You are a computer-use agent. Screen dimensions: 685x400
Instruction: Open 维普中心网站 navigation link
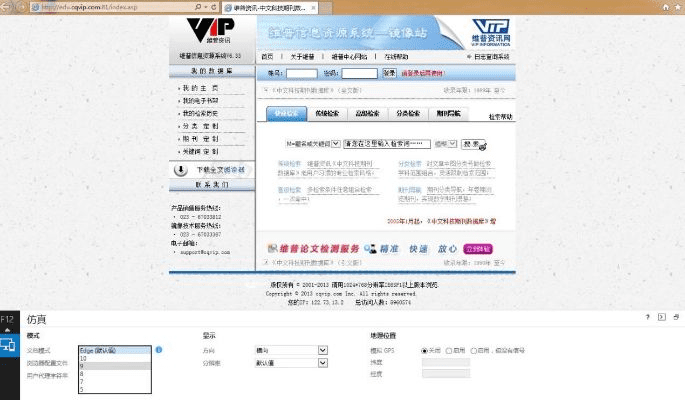point(349,57)
